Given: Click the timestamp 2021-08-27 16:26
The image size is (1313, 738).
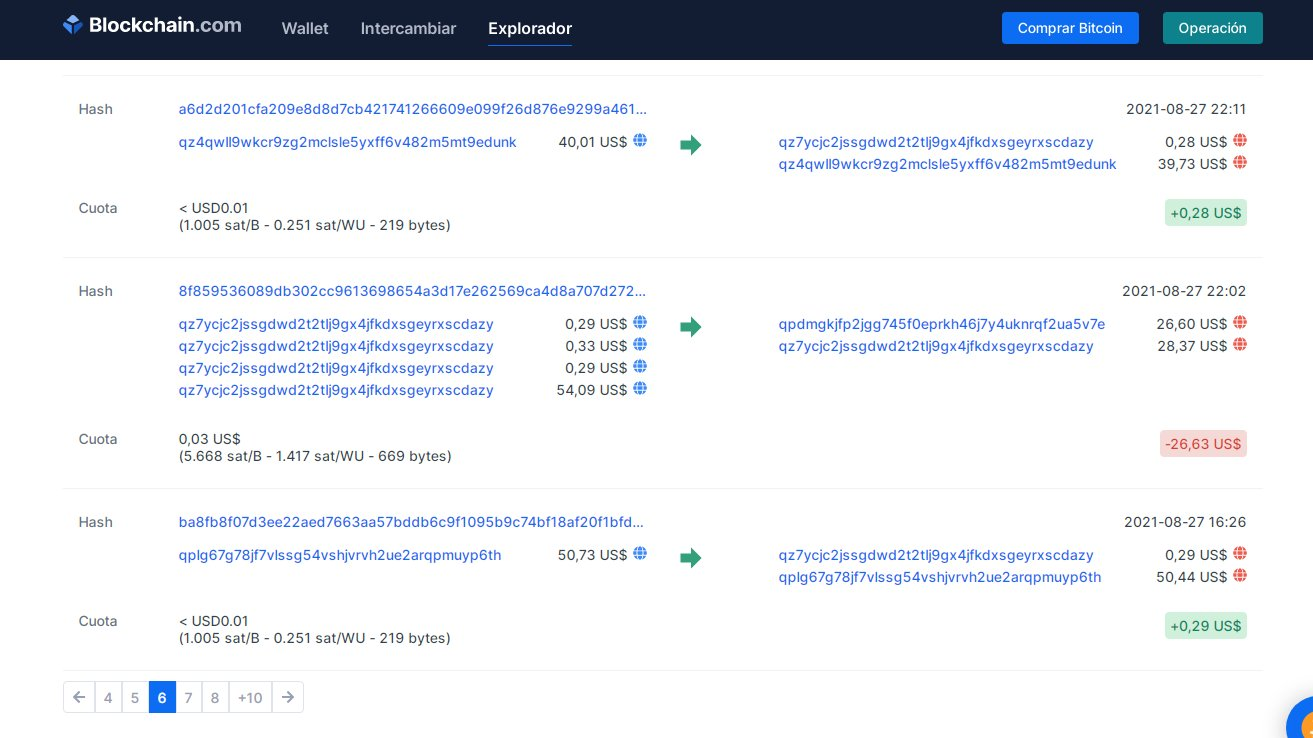Looking at the screenshot, I should point(1185,522).
